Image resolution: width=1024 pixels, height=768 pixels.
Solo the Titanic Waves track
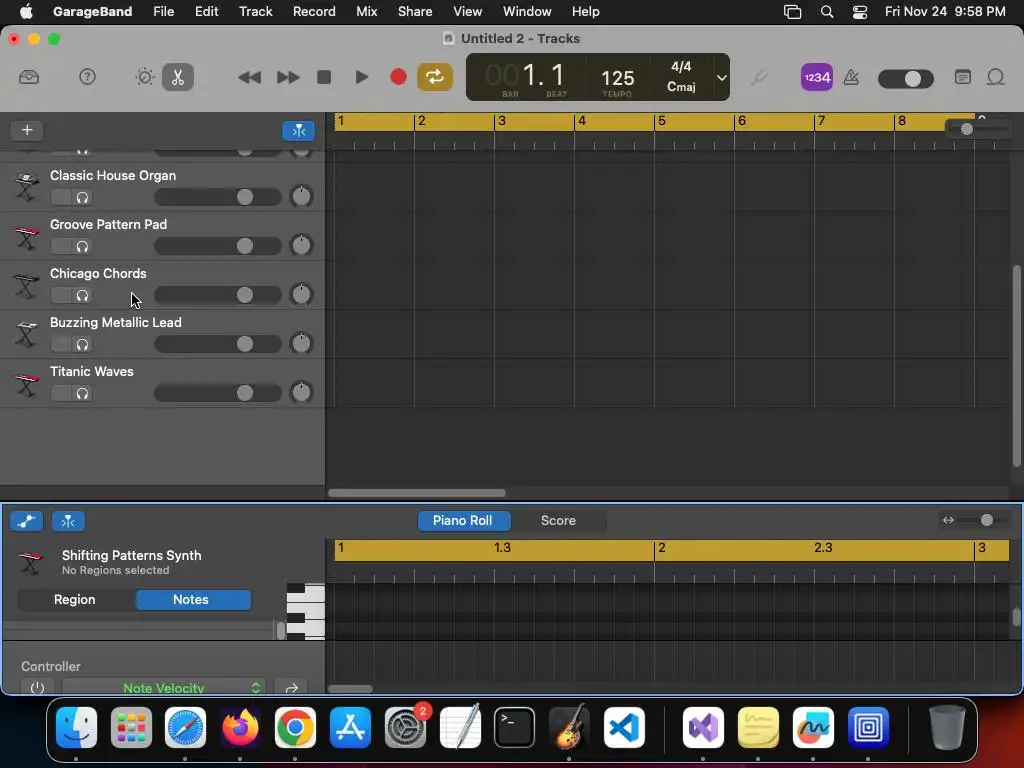click(82, 393)
